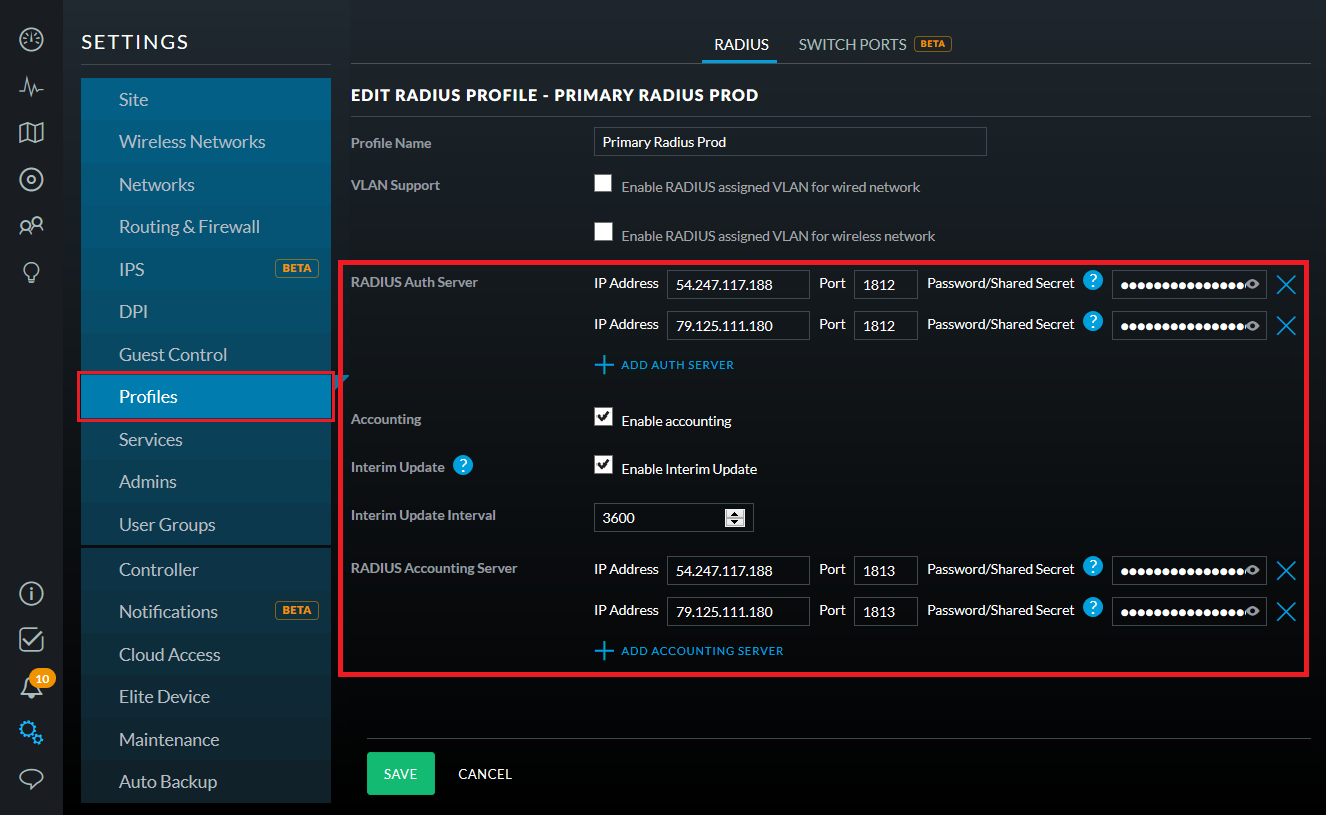
Task: Open the Map icon in left rail
Action: click(x=31, y=133)
